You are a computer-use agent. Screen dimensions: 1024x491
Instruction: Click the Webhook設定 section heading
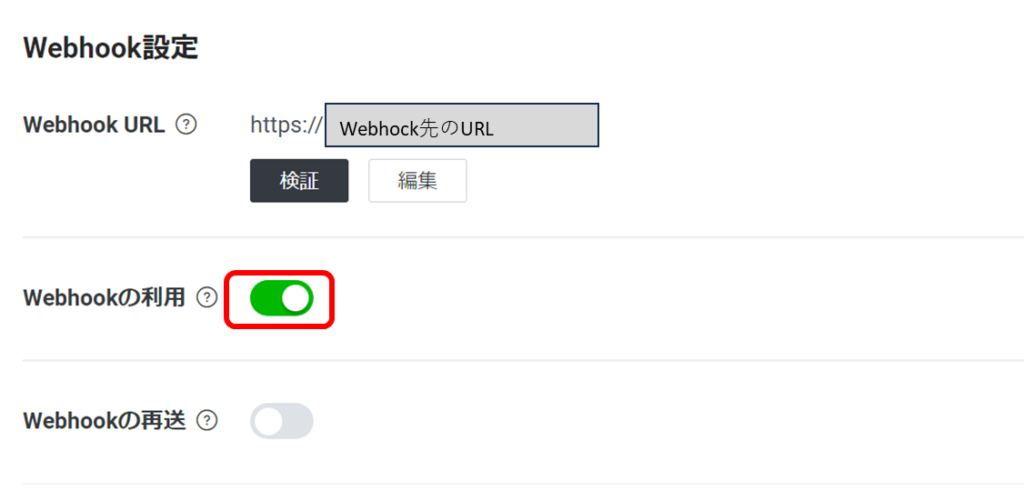(x=110, y=49)
